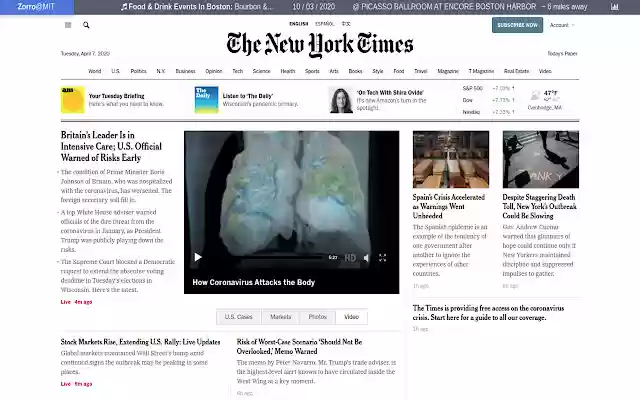640x400 pixels.
Task: Enter fullscreen on the video player
Action: point(382,258)
